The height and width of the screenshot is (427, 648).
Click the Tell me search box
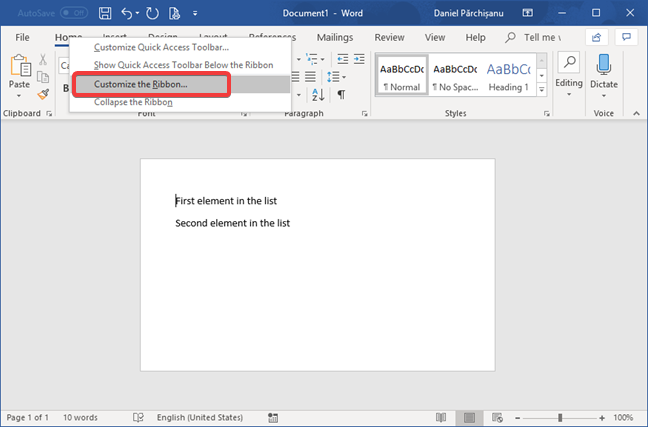coord(533,37)
